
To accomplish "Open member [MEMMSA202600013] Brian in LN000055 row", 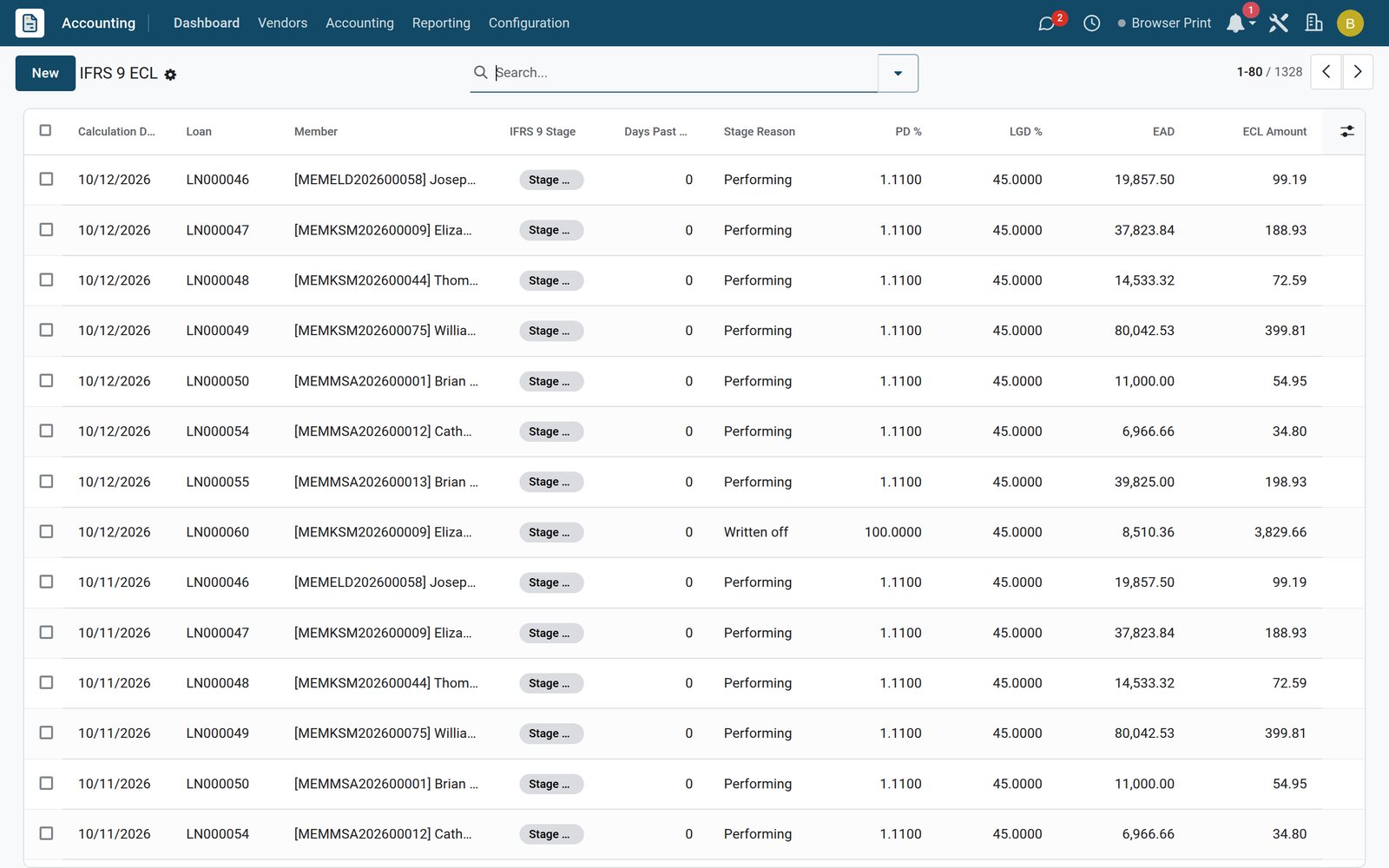I will coord(386,482).
